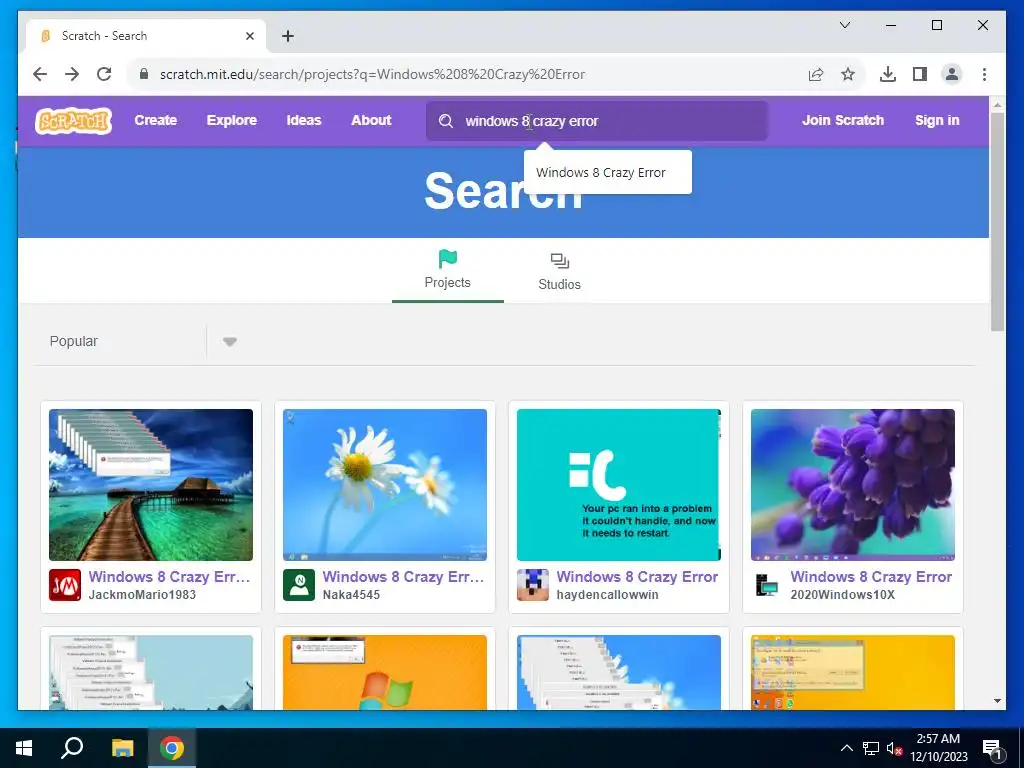
Task: Close the Scratch - Search tab
Action: (x=249, y=36)
